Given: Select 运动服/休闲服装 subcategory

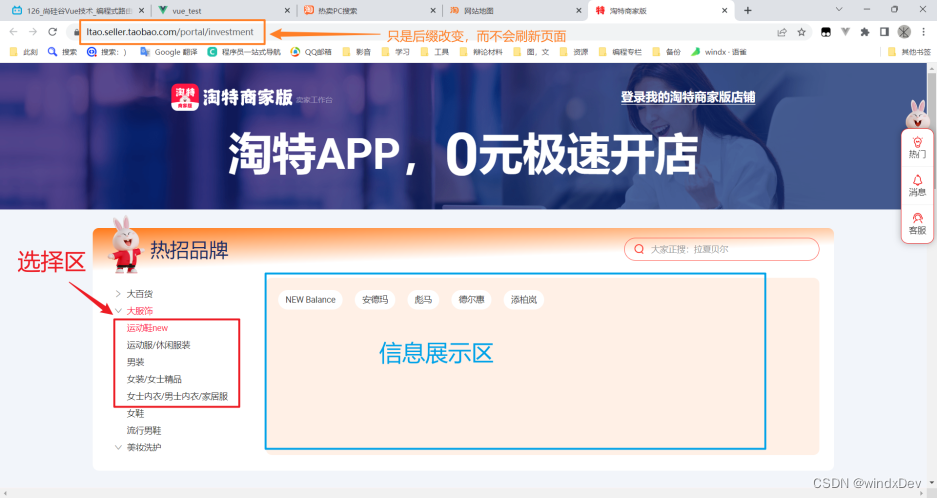Looking at the screenshot, I should (x=158, y=345).
